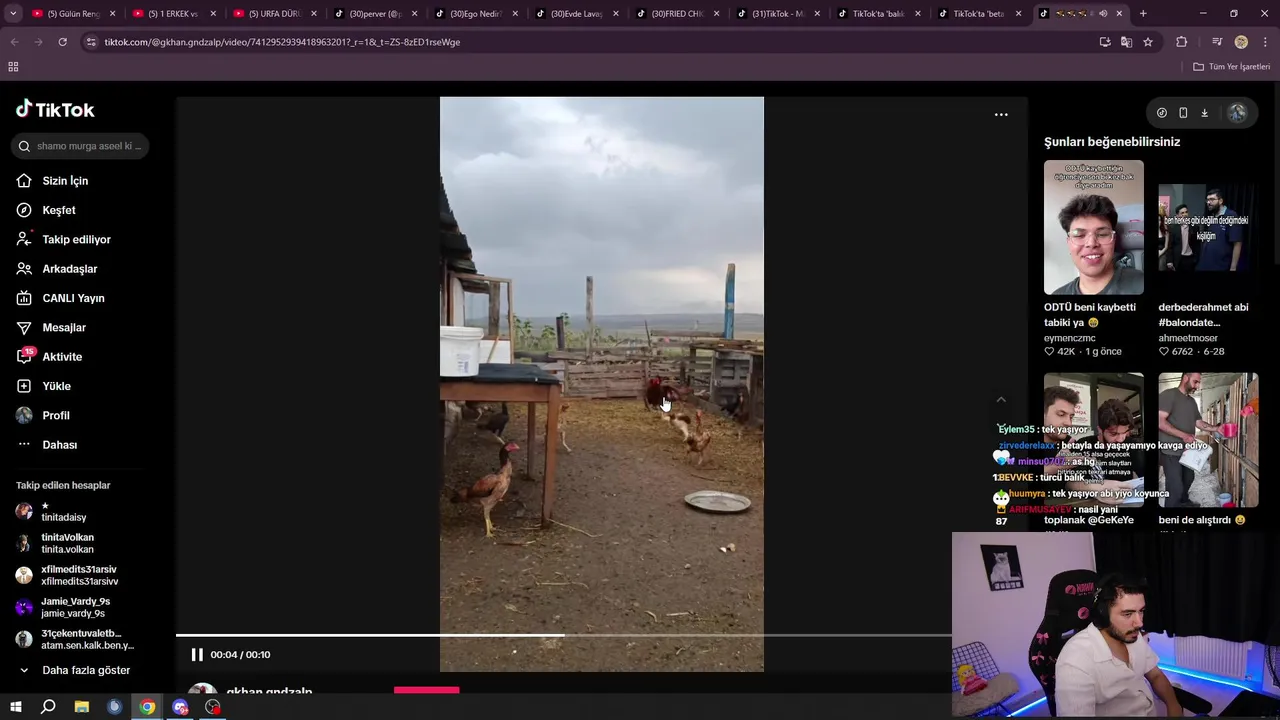Click the Aktivite notification icon
The height and width of the screenshot is (720, 1280).
[25, 356]
